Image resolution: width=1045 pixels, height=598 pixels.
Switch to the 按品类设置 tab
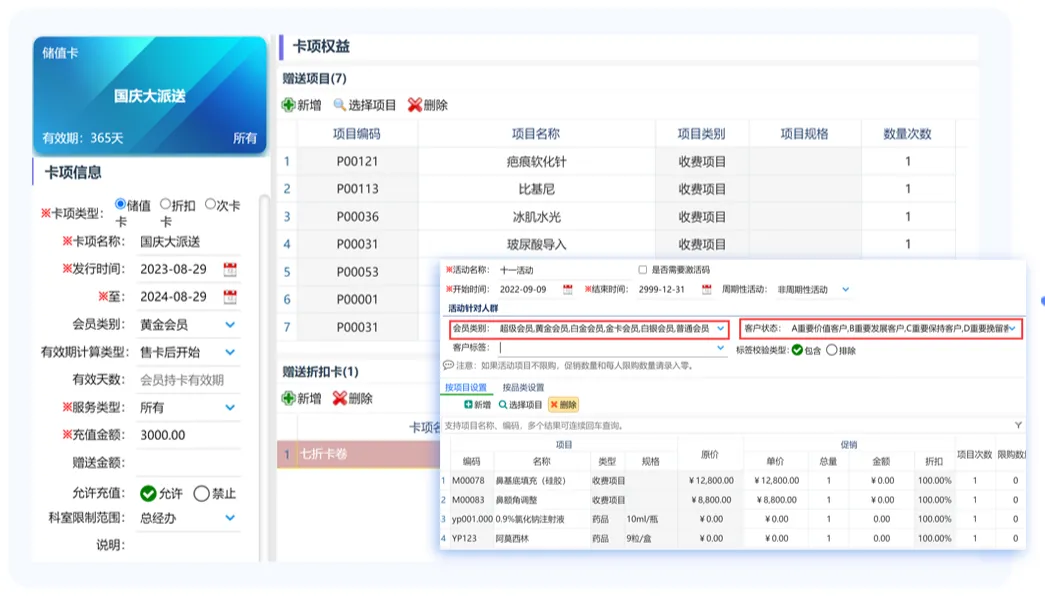(x=522, y=387)
